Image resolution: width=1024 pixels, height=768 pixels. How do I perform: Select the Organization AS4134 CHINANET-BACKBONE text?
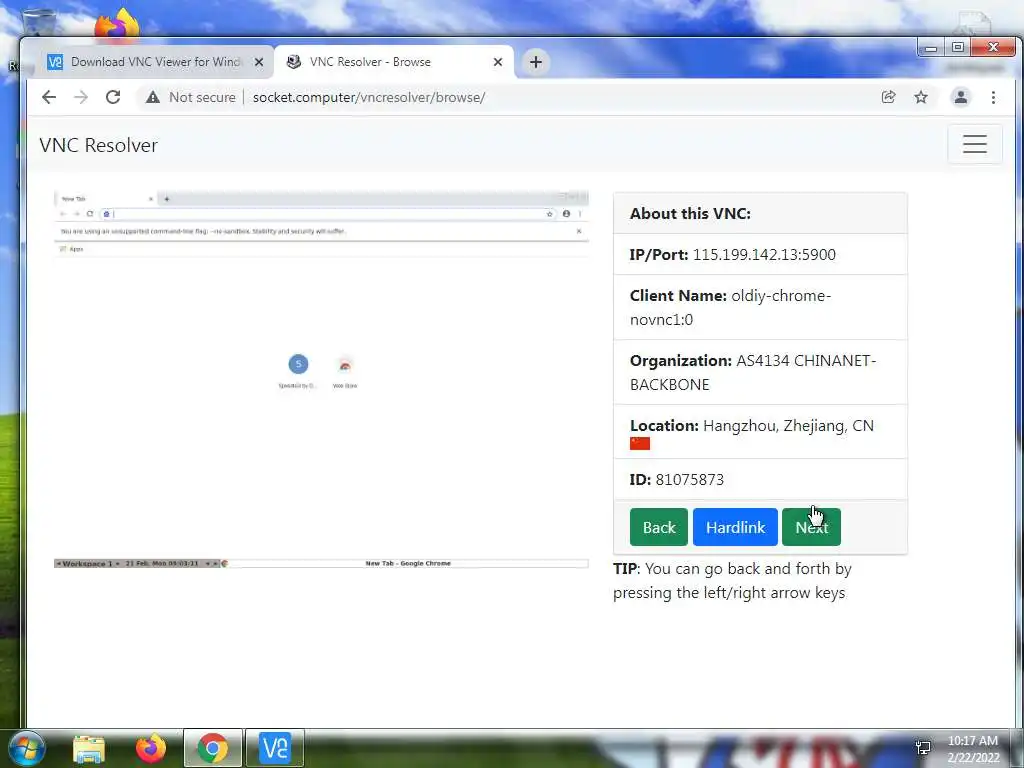click(x=753, y=372)
